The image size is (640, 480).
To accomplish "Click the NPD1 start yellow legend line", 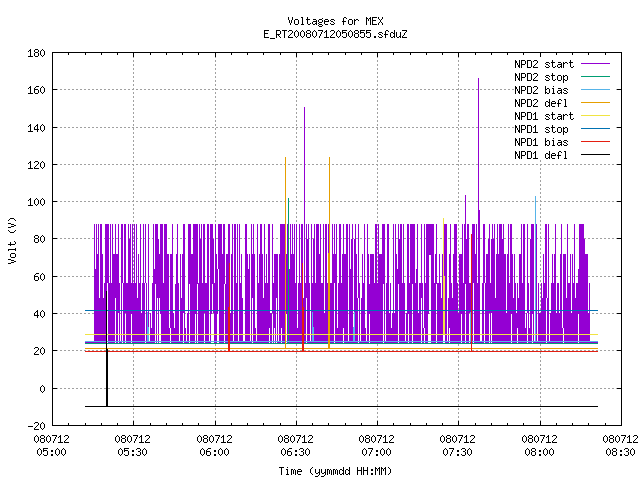I will tap(595, 116).
